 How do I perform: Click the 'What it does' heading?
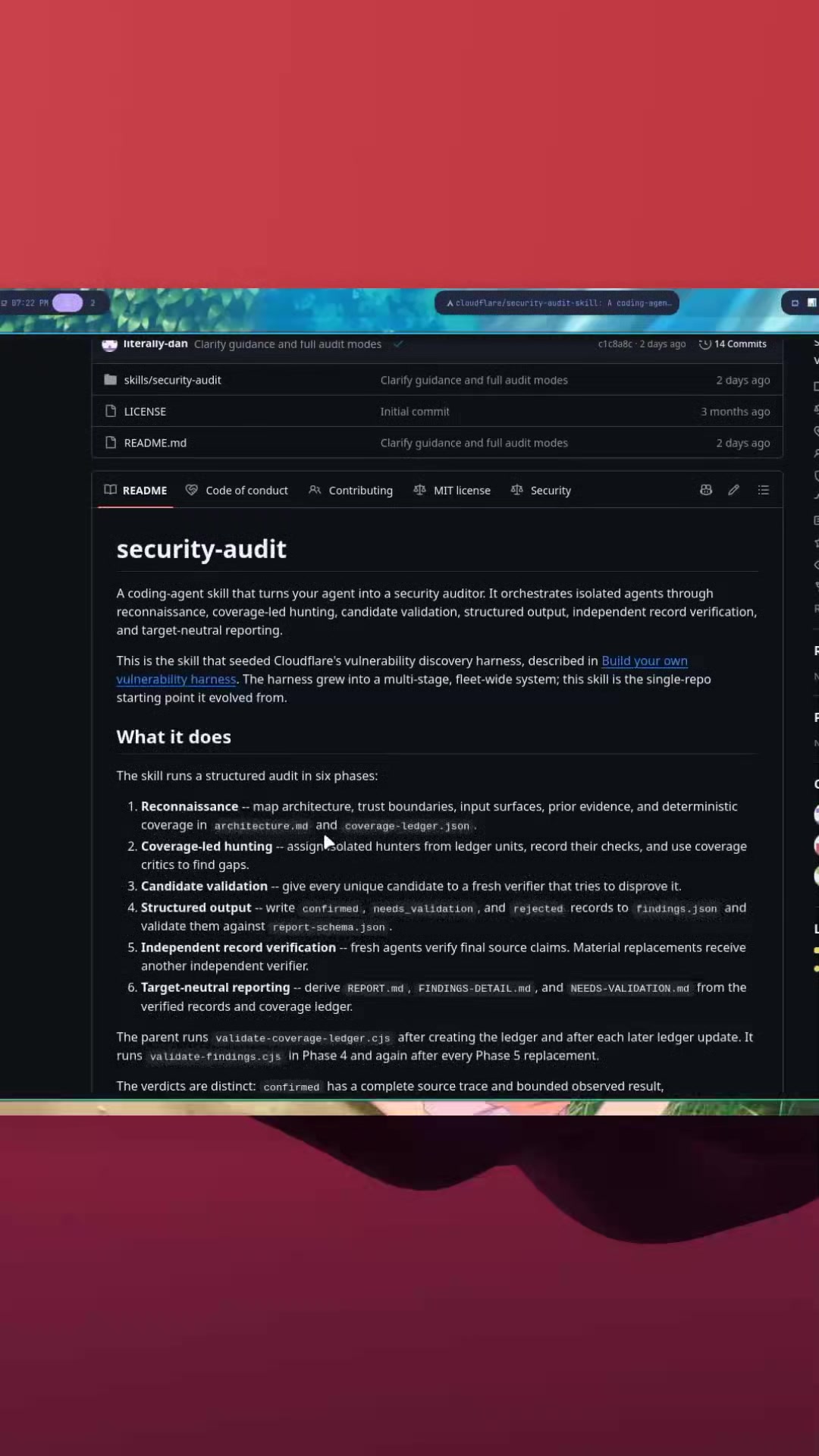tap(174, 736)
